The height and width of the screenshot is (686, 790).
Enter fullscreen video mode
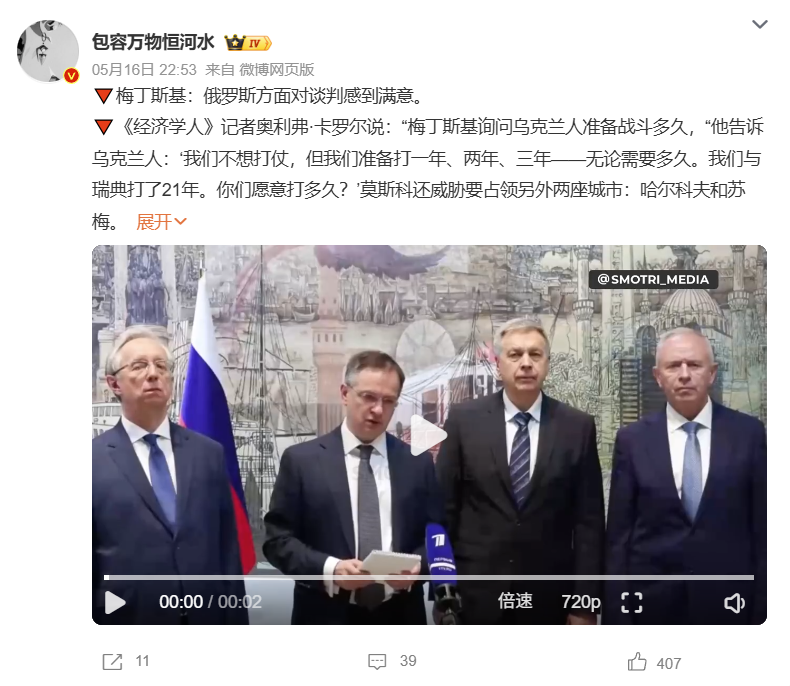[631, 602]
